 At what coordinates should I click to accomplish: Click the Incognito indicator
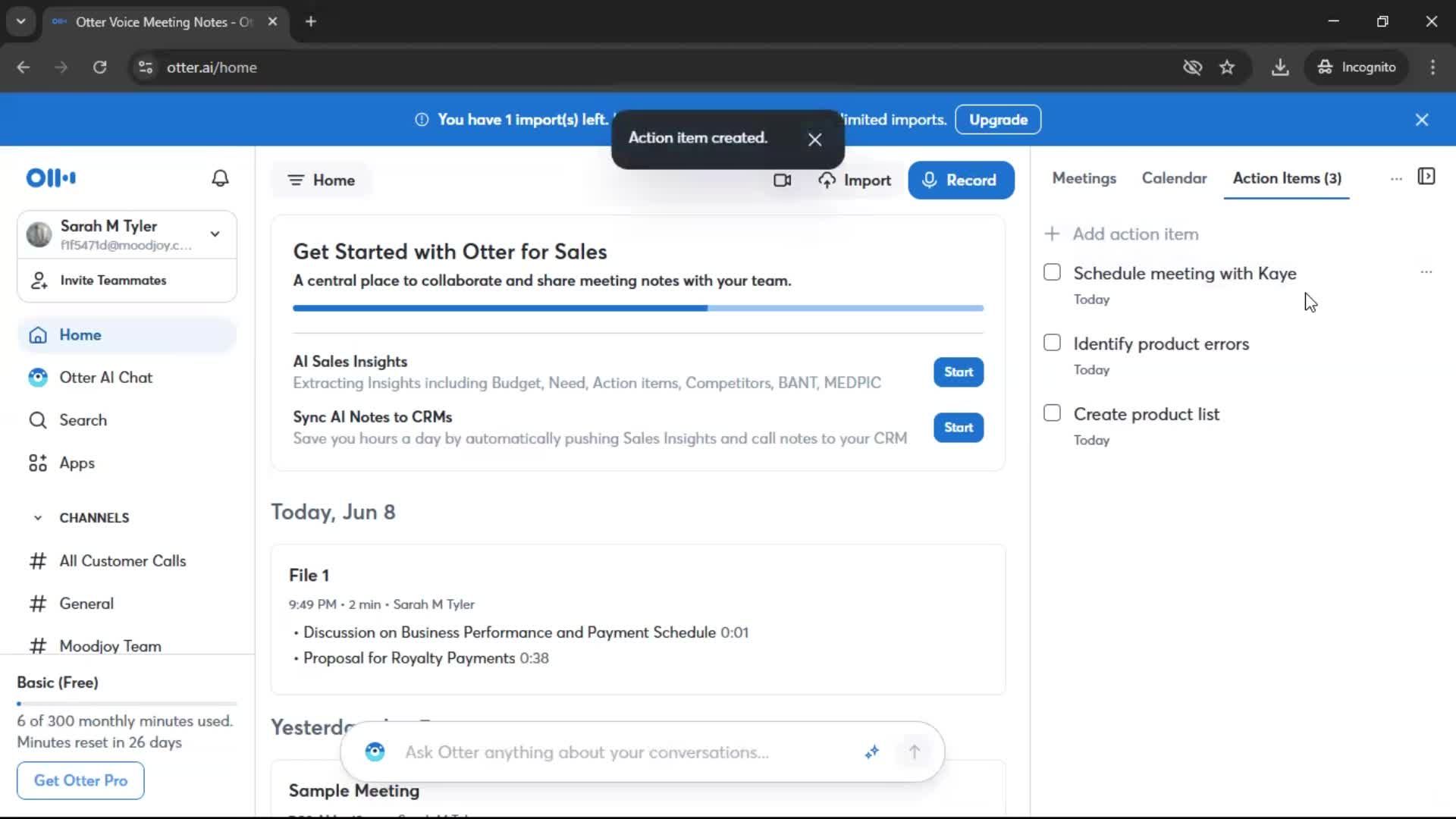[x=1356, y=67]
